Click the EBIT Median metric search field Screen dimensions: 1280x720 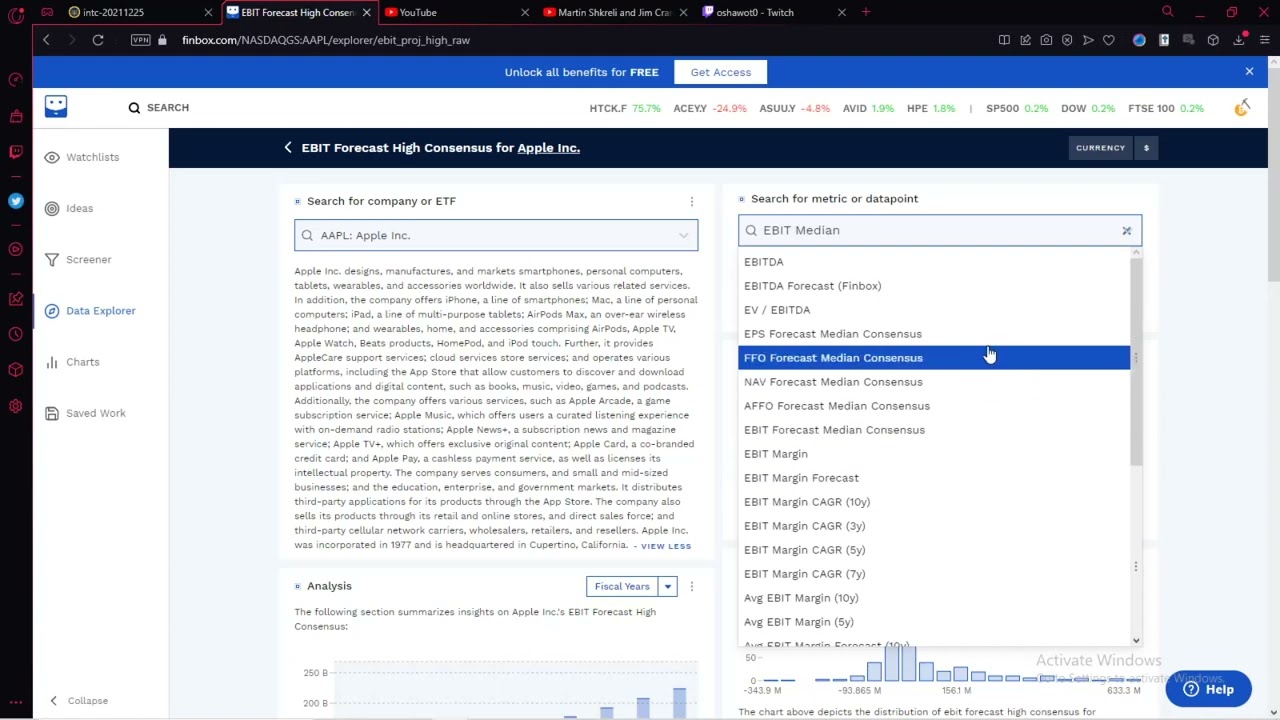coord(938,231)
